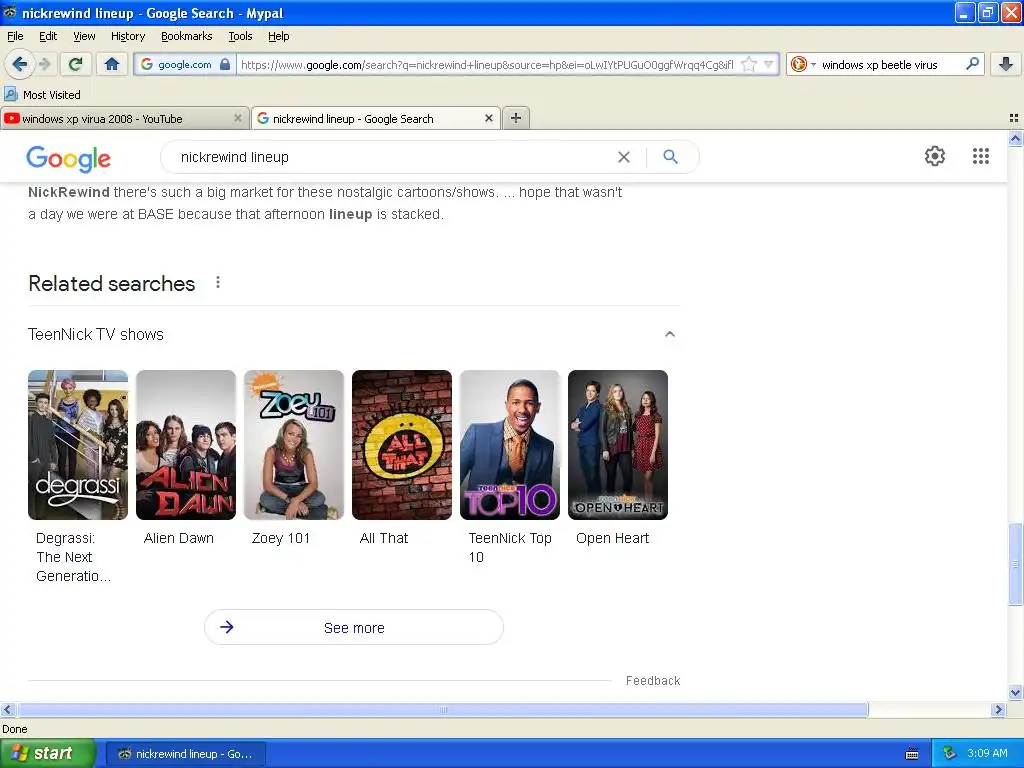Go back to the previous page
The height and width of the screenshot is (768, 1024).
[20, 64]
